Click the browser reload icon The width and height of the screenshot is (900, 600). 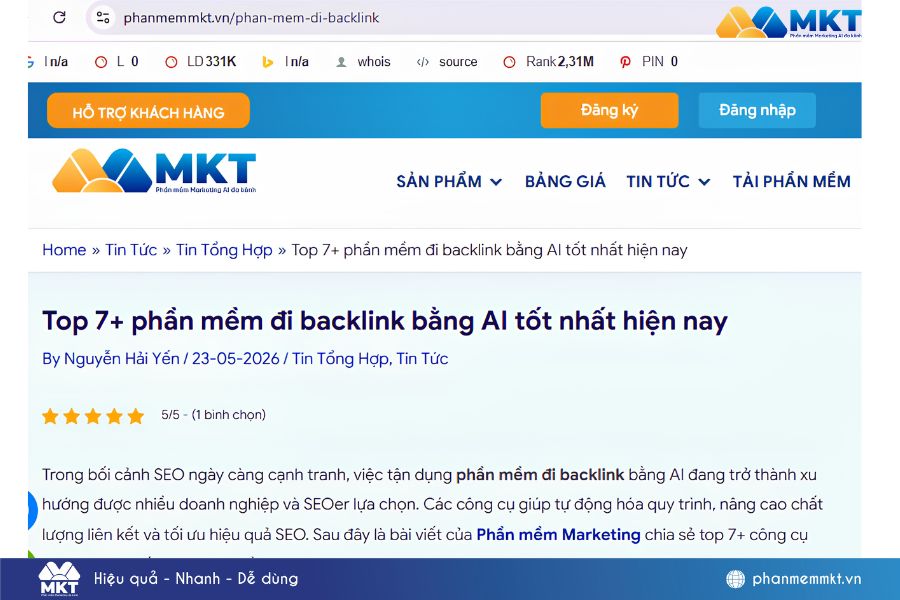[x=59, y=17]
